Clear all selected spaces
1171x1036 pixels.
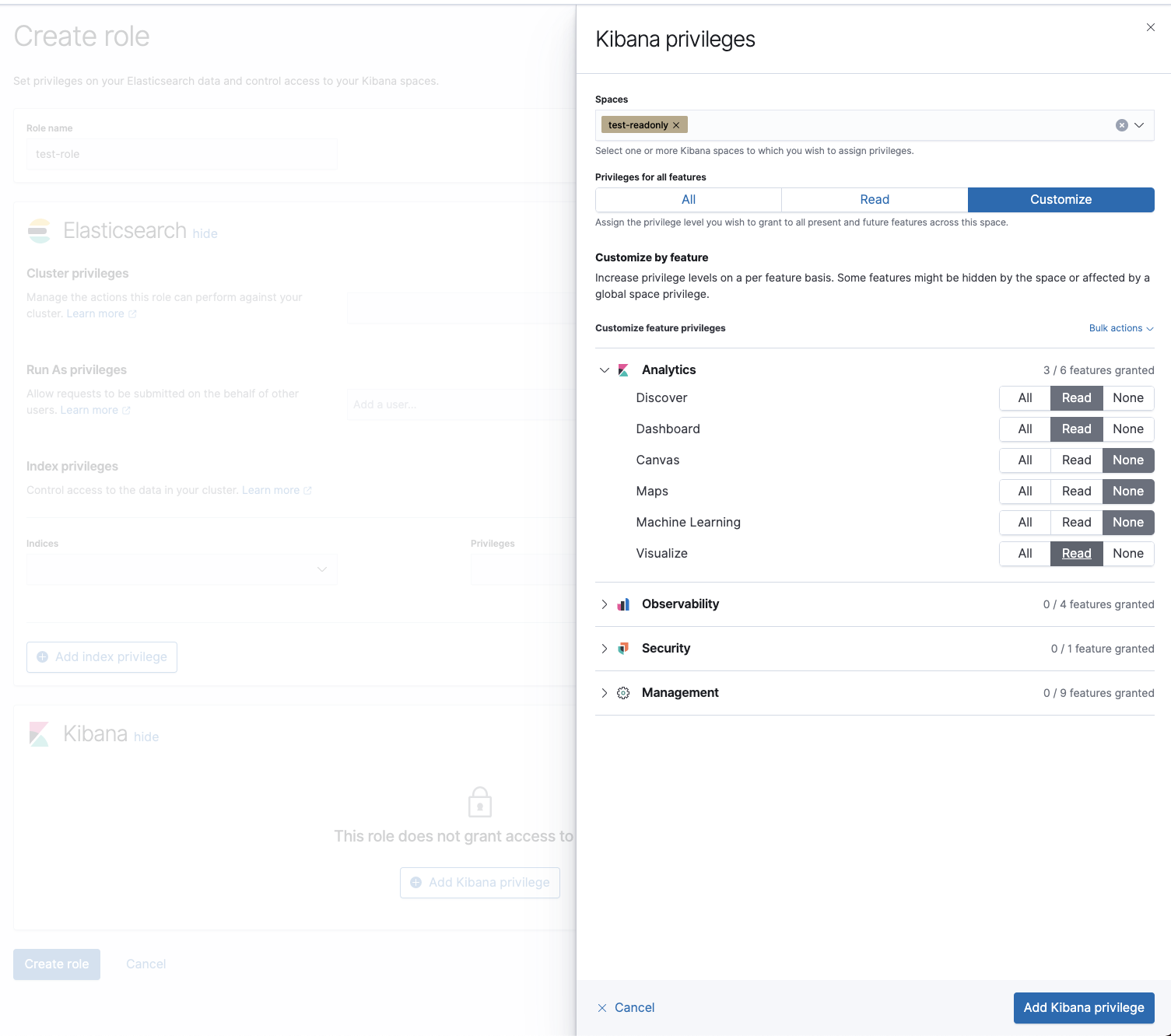(x=1122, y=125)
